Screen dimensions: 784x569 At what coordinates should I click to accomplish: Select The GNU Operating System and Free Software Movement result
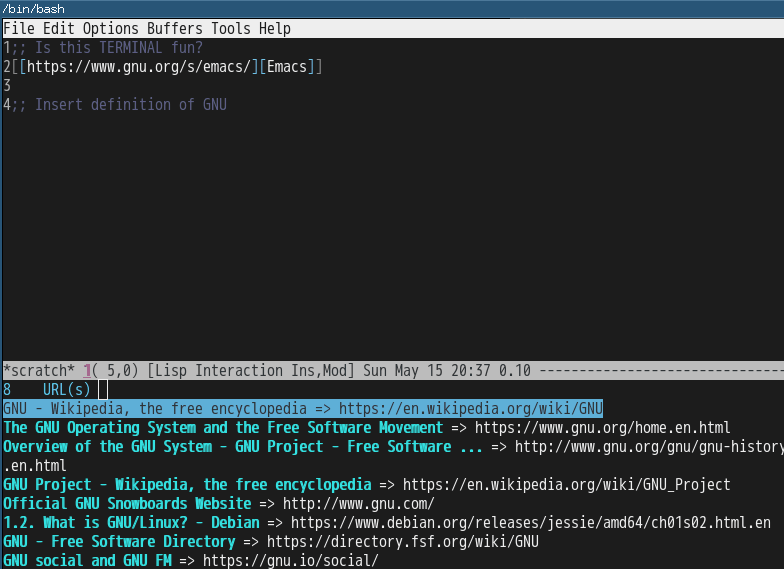[x=366, y=428]
